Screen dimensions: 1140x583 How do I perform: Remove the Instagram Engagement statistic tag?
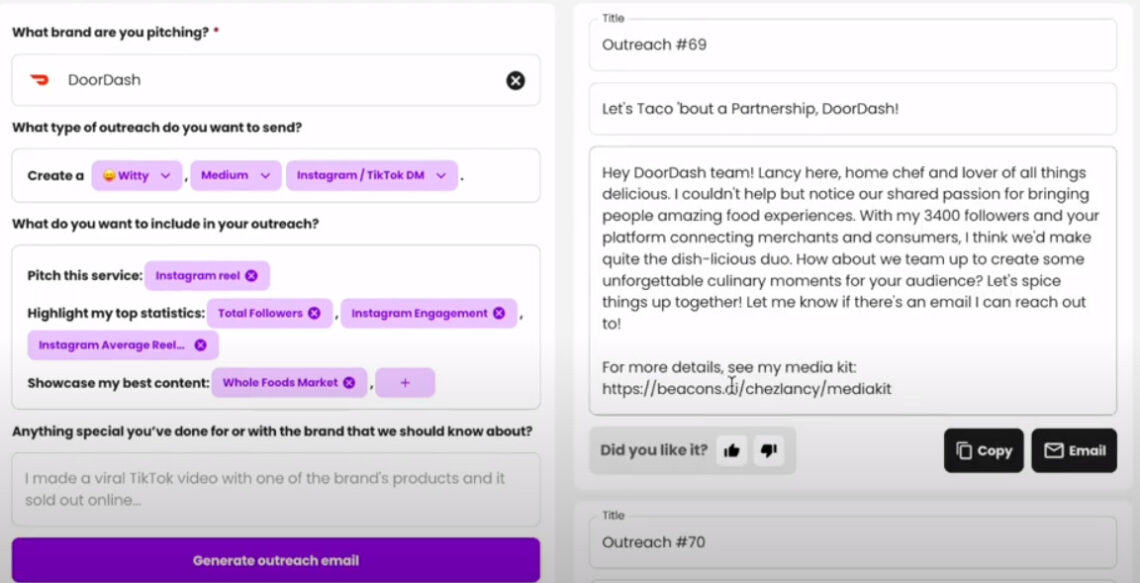coord(498,313)
